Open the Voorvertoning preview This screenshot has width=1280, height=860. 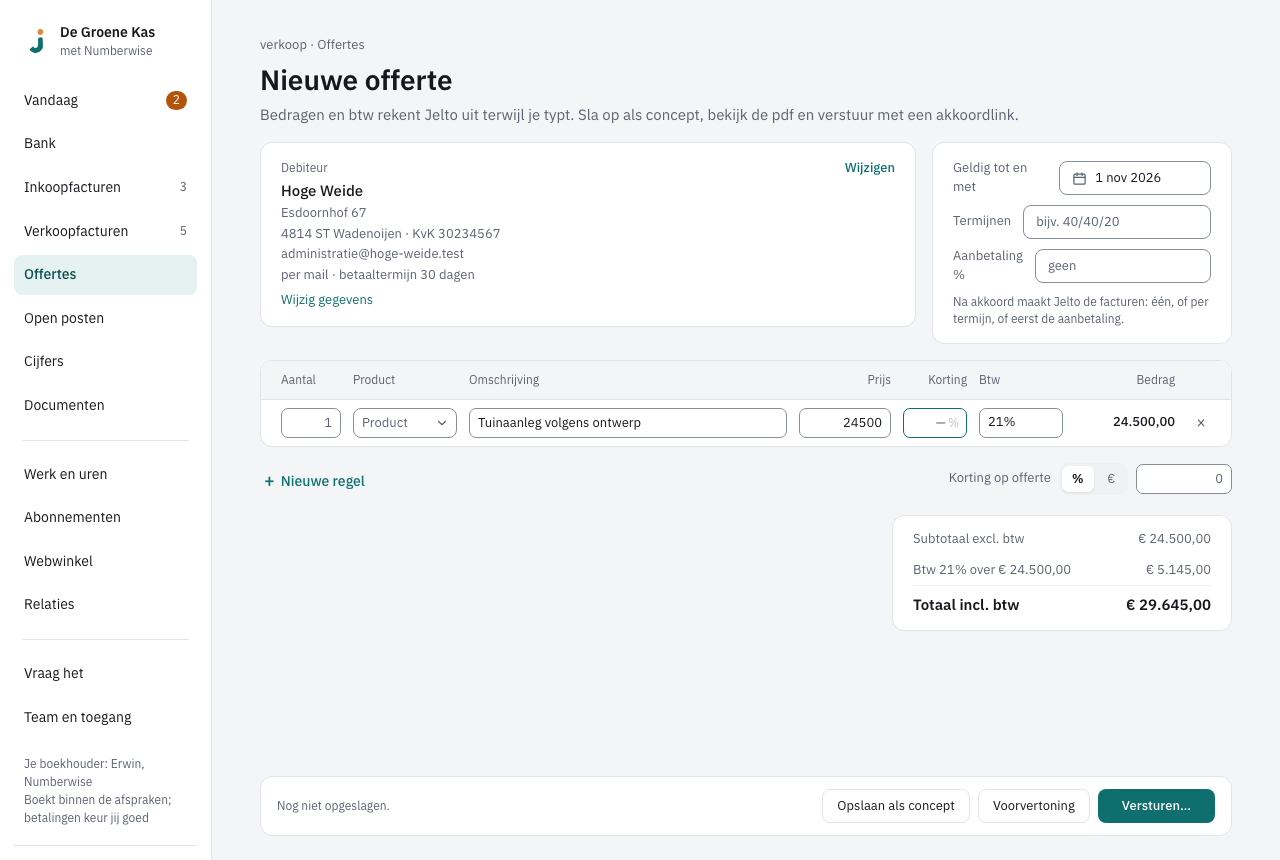coord(1034,806)
